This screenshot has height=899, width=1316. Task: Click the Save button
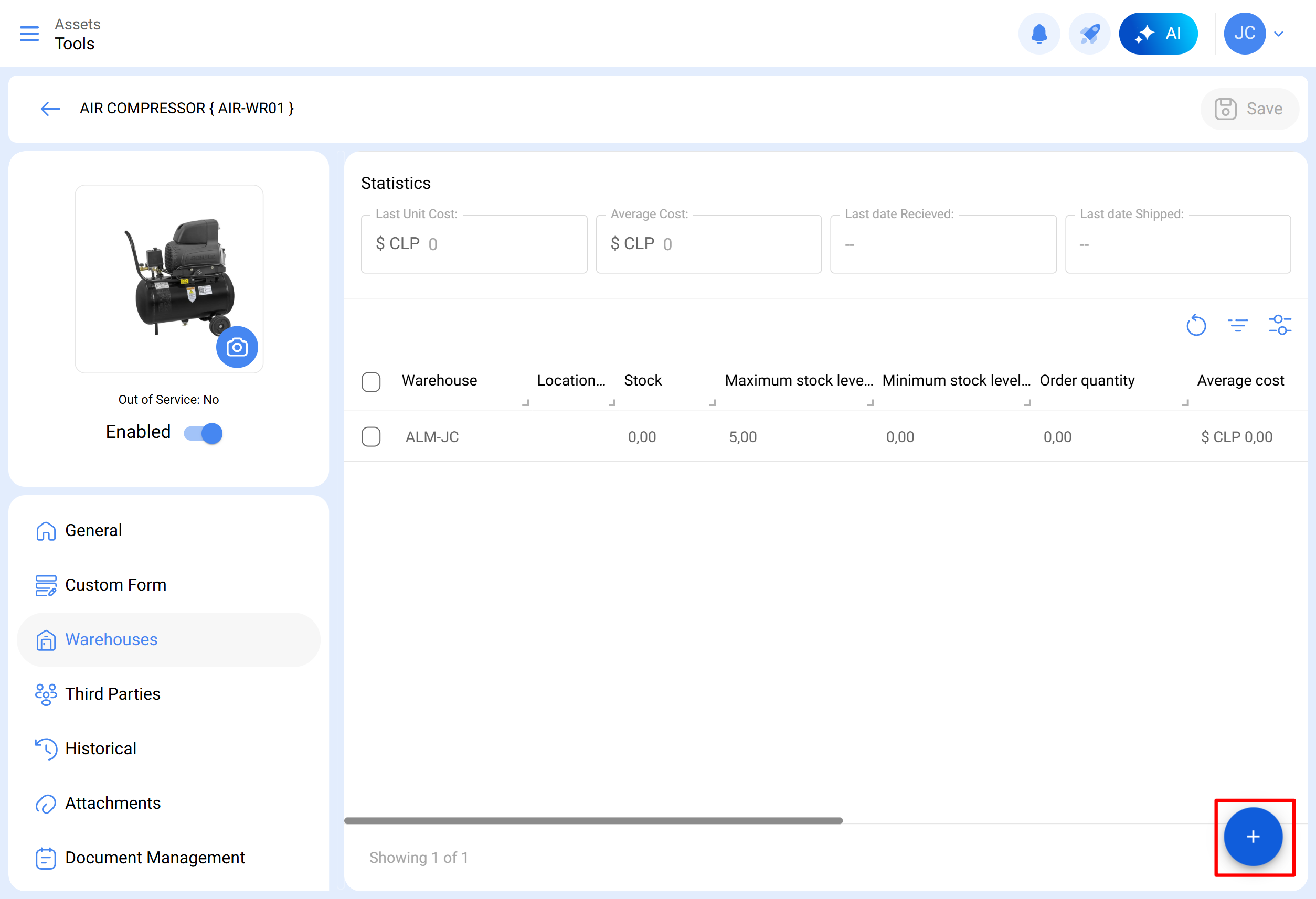coord(1249,109)
